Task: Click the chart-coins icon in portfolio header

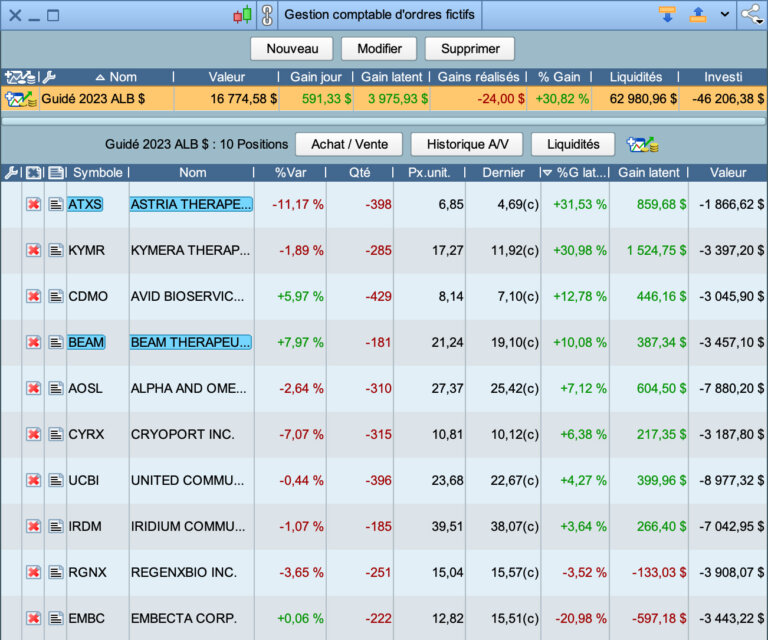Action: tap(21, 77)
